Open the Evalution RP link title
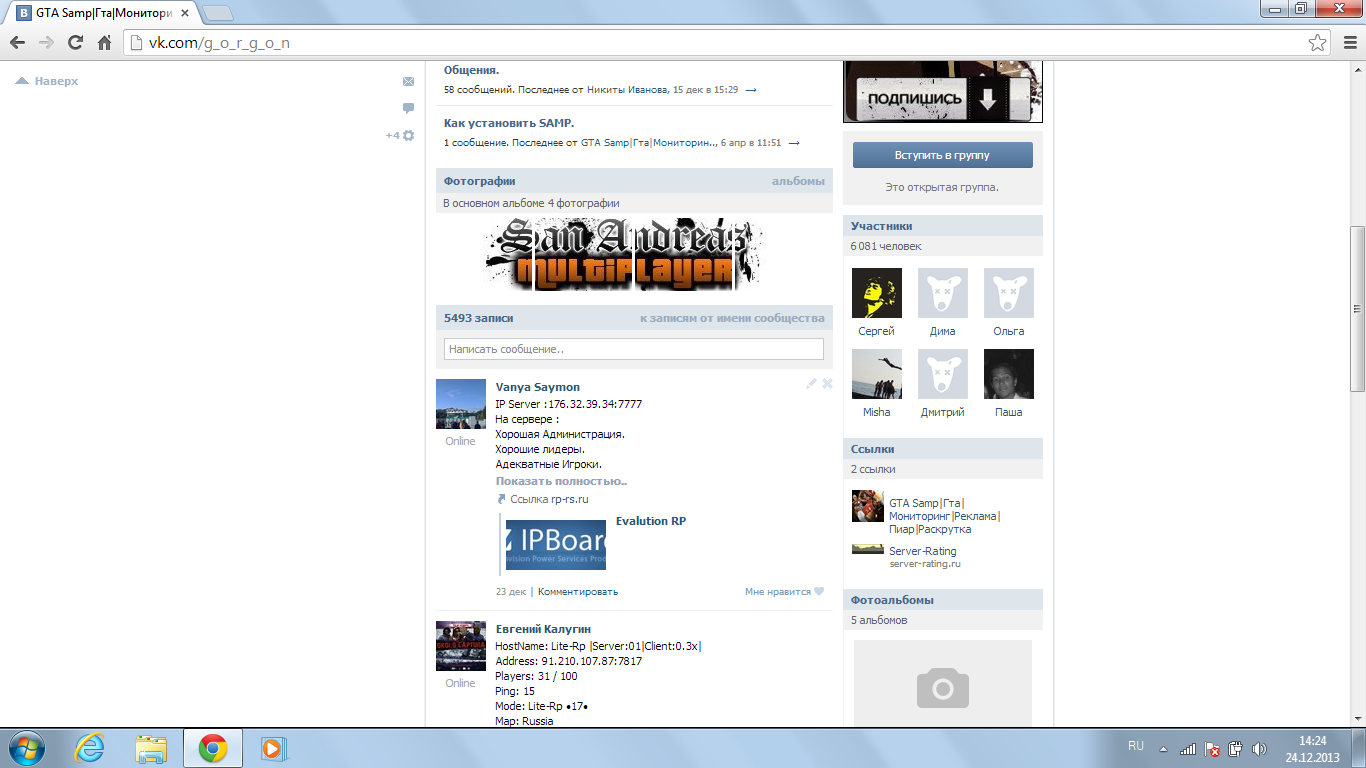The width and height of the screenshot is (1366, 768). 651,521
